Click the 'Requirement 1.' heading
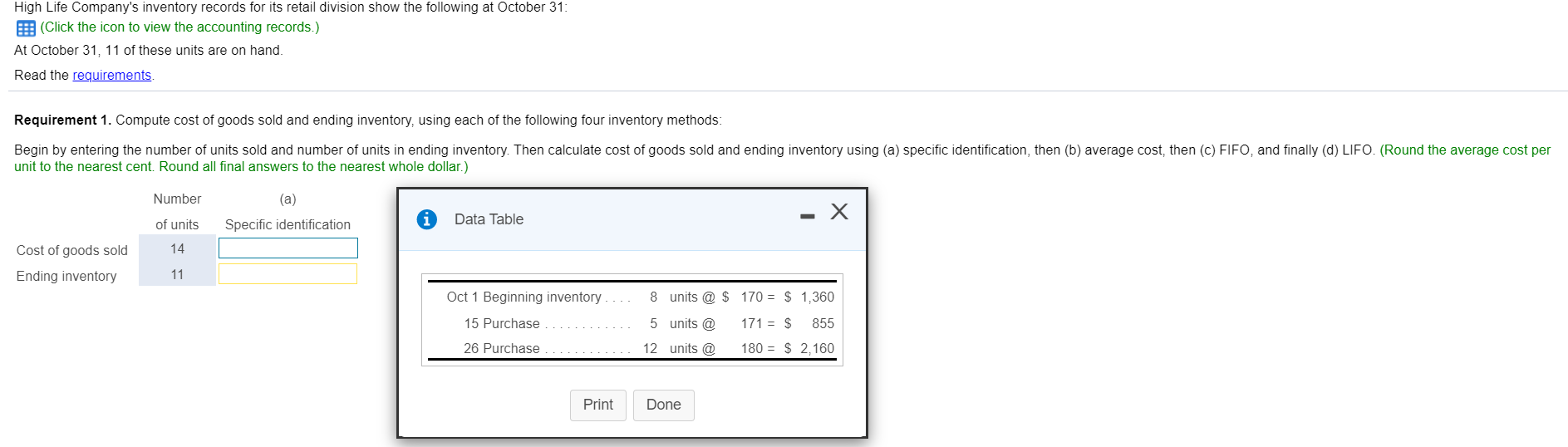 (x=62, y=120)
